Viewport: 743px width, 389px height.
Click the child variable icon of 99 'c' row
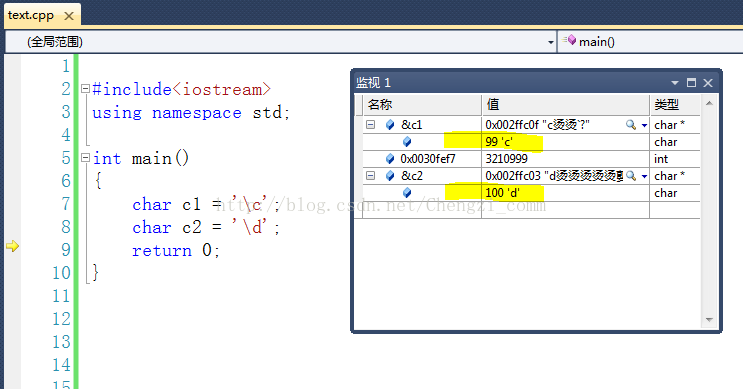point(407,142)
